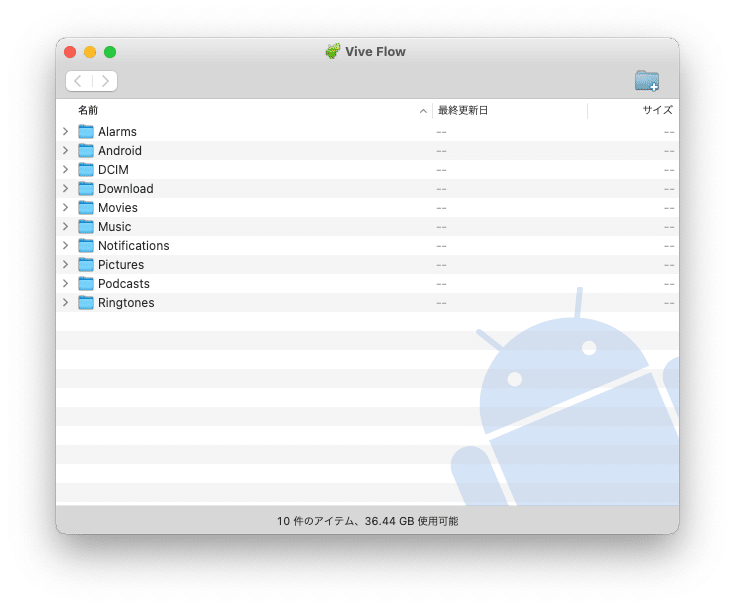
Task: Select the Notifications folder name
Action: pos(134,246)
